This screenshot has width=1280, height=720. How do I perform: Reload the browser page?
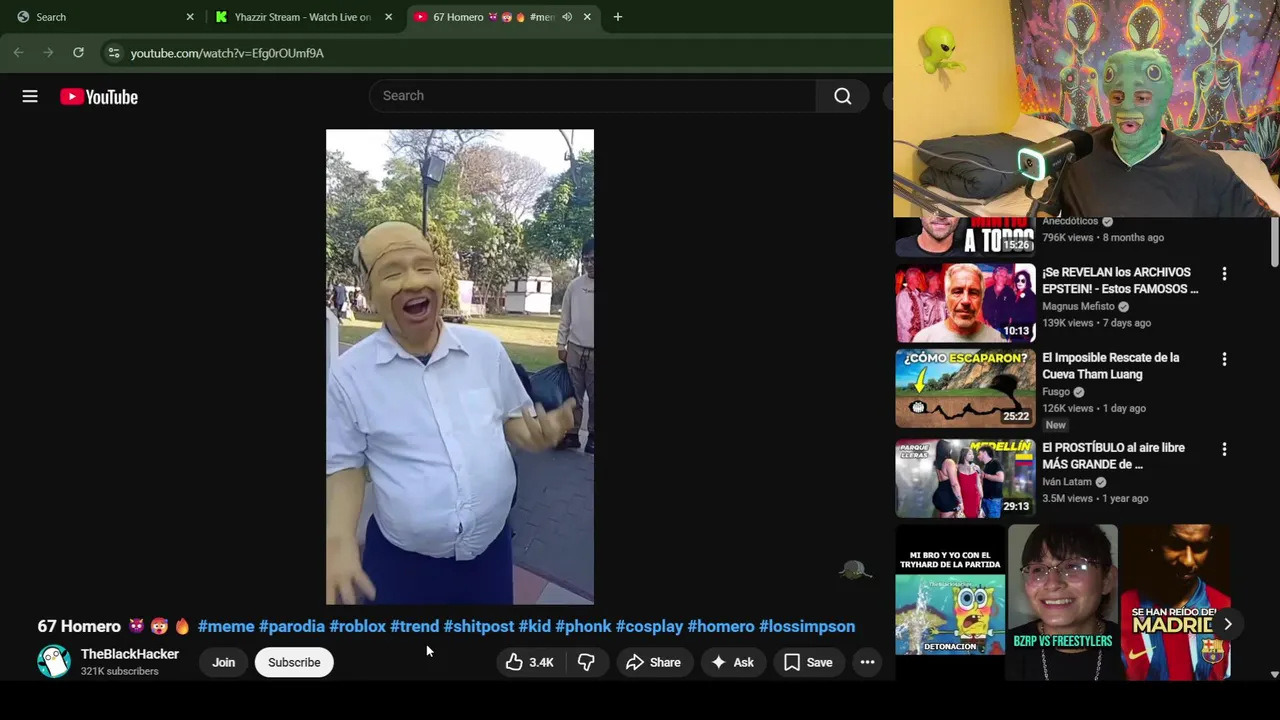[x=78, y=52]
